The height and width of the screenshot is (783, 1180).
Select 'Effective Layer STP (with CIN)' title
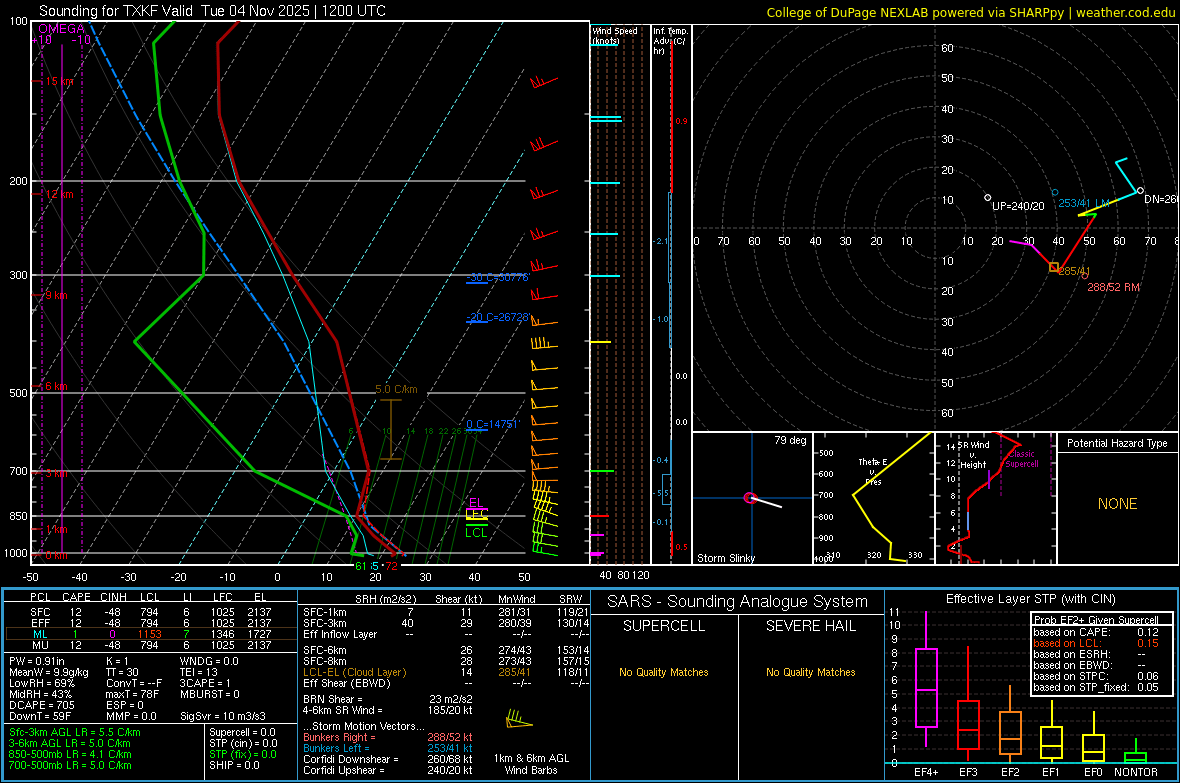click(1031, 599)
